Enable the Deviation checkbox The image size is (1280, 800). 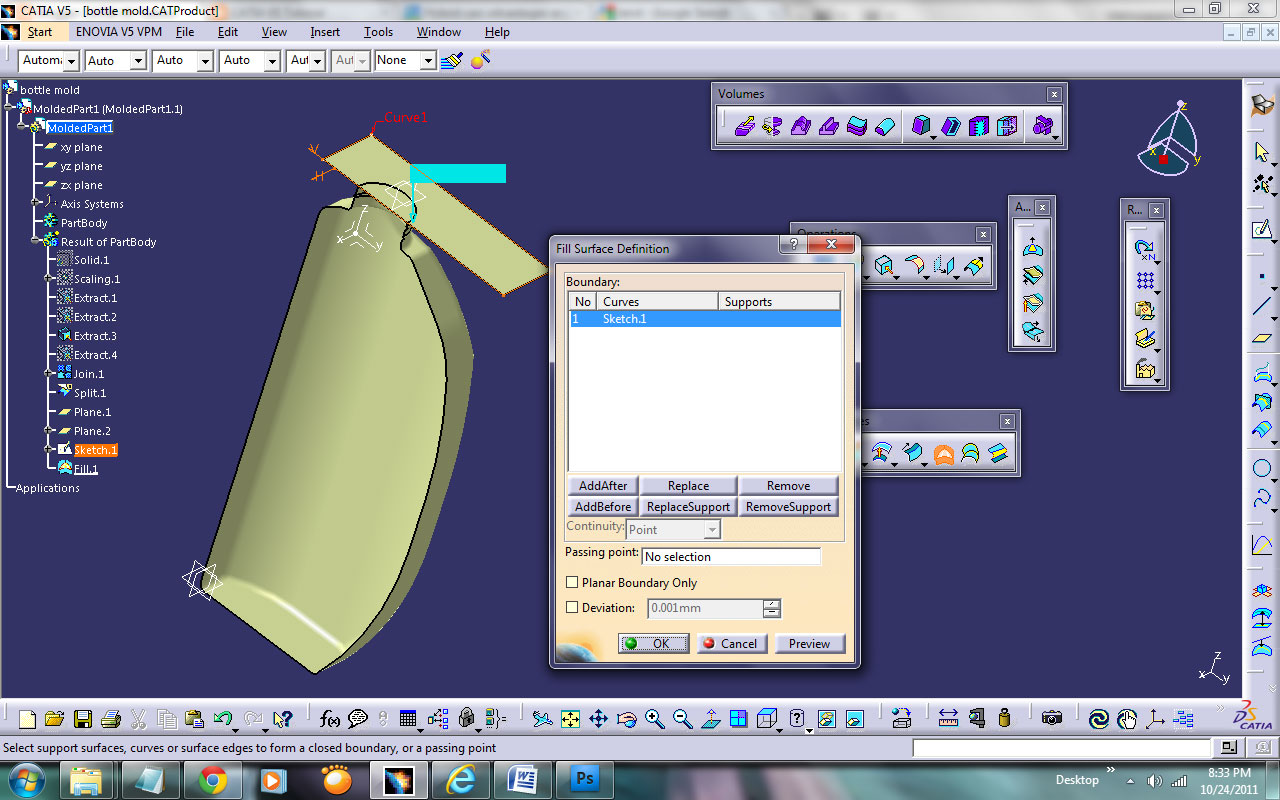click(x=572, y=607)
